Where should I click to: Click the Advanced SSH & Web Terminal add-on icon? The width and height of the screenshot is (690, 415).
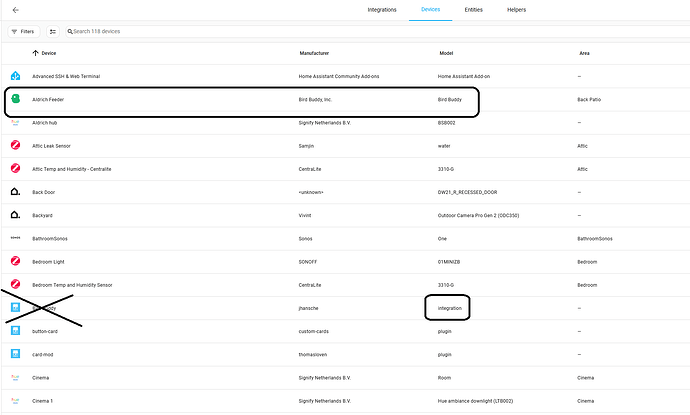point(15,76)
